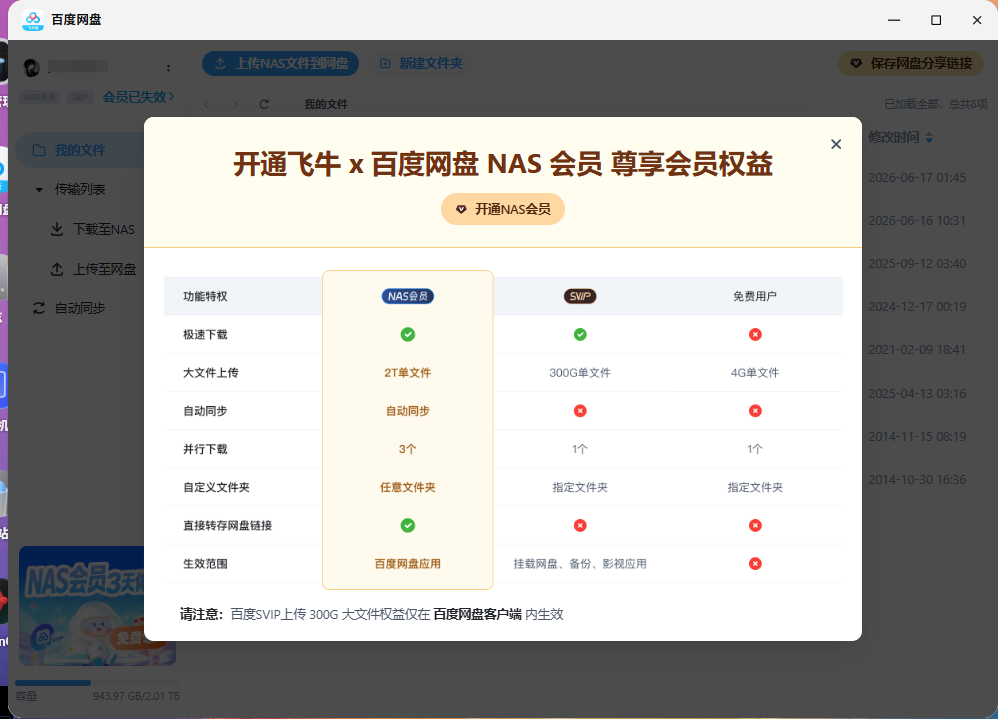Click the 3个 parallel download value

pyautogui.click(x=407, y=449)
